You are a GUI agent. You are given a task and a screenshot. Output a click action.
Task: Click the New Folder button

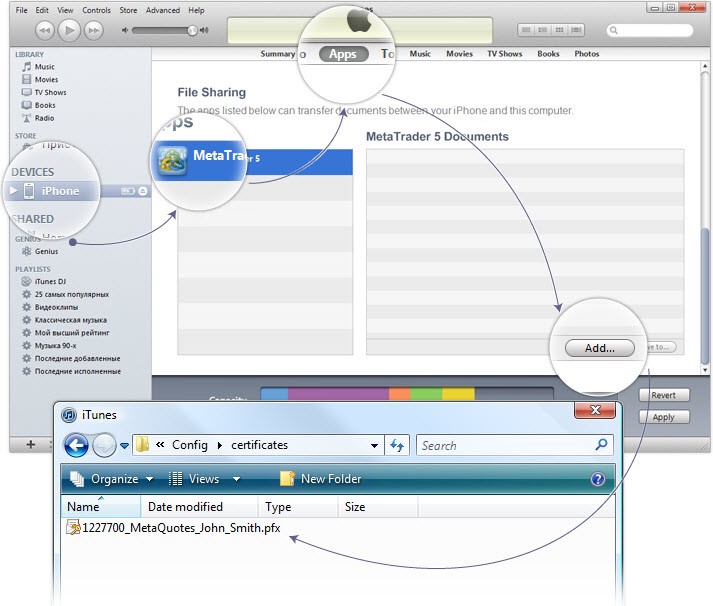coord(320,479)
